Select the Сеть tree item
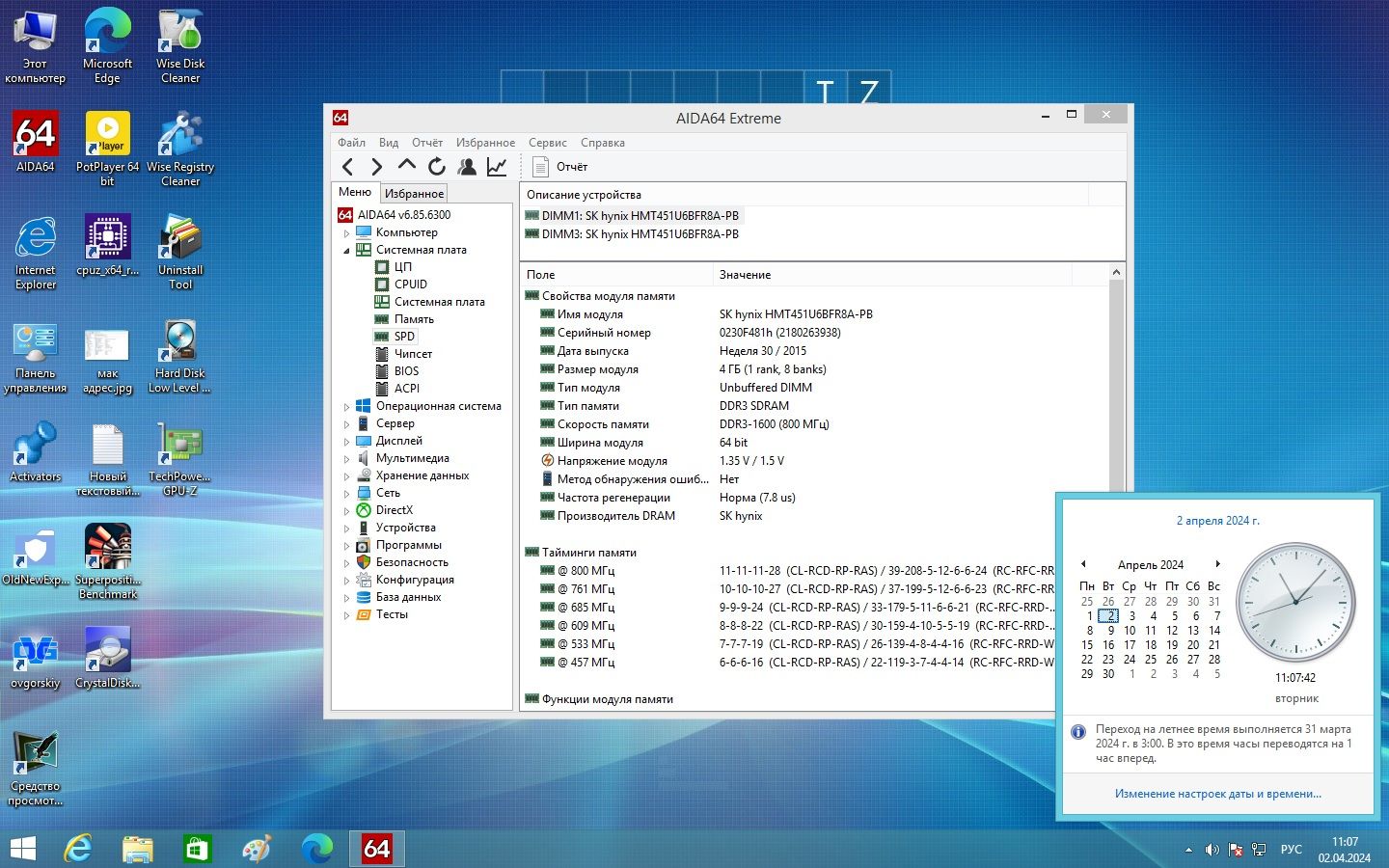The width and height of the screenshot is (1389, 868). 388,493
